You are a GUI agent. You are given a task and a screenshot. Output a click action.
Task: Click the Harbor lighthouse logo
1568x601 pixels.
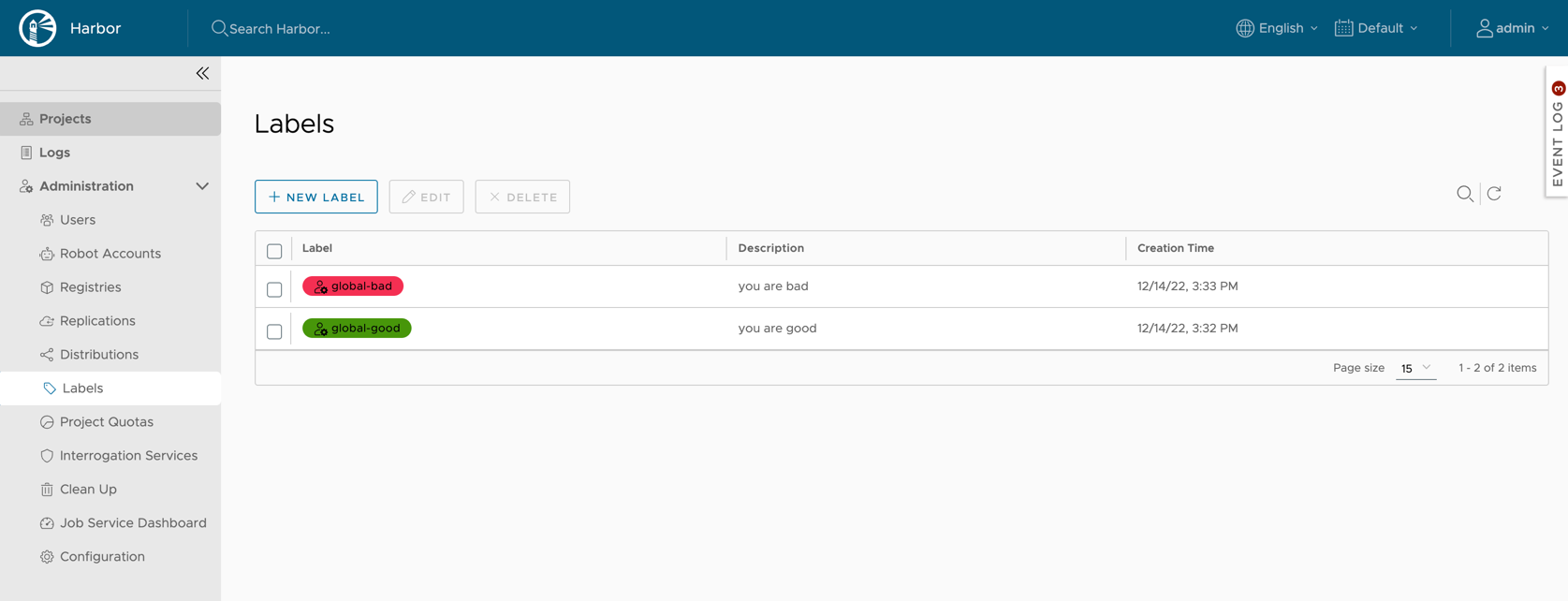tap(38, 28)
